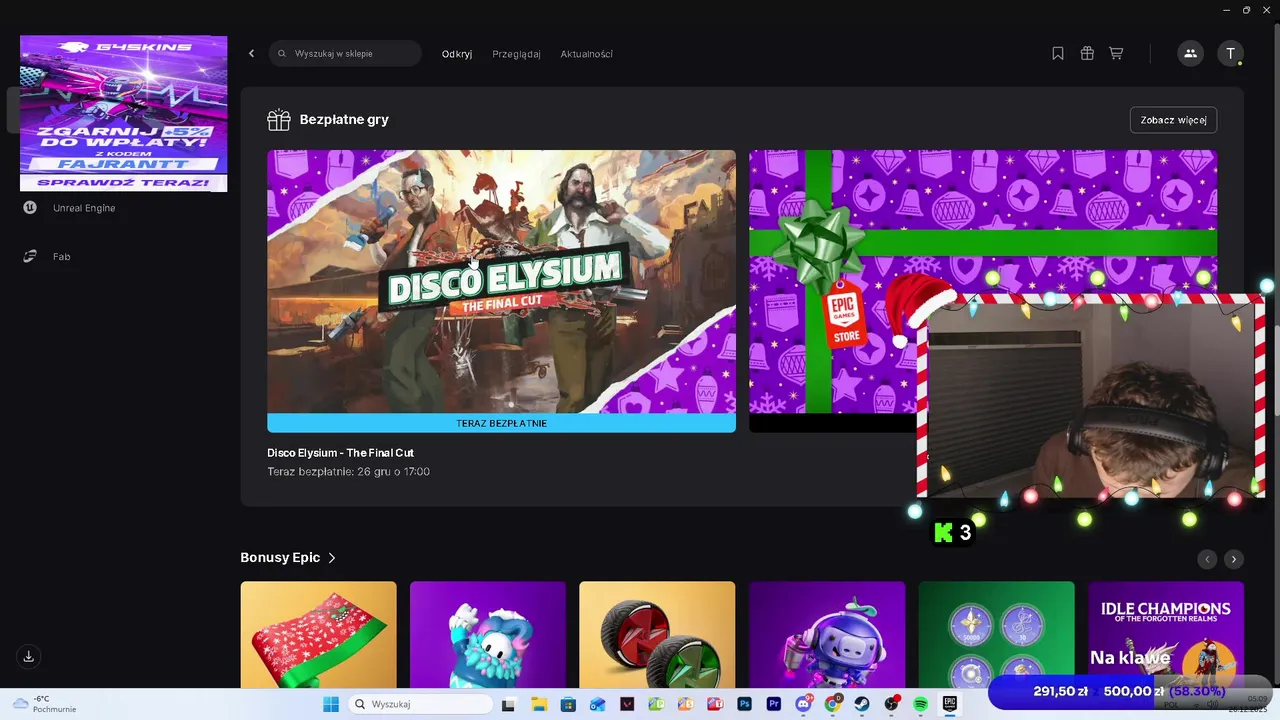Open the Idle Champions bonus card

1166,634
